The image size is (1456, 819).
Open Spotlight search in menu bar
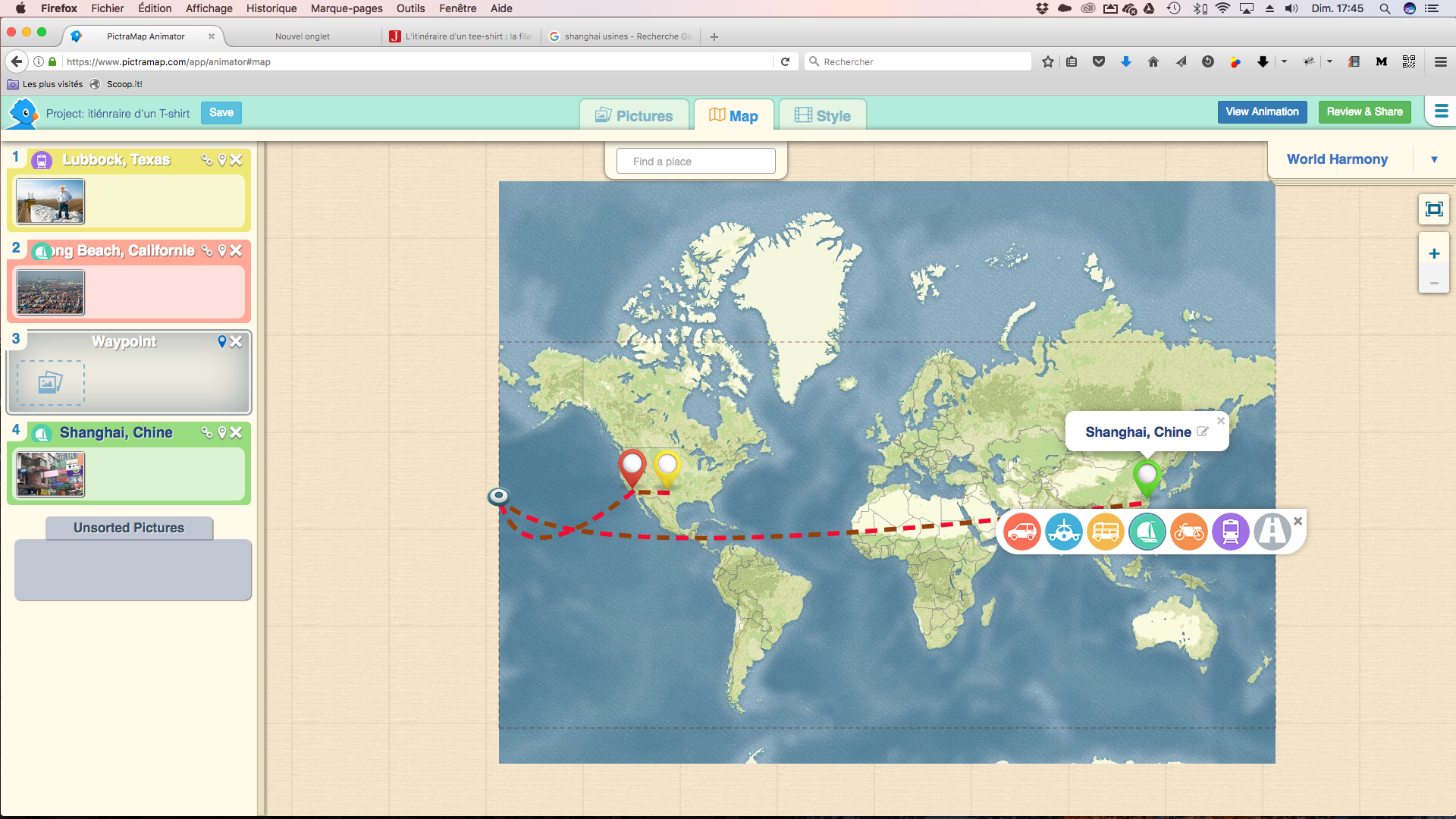1385,8
